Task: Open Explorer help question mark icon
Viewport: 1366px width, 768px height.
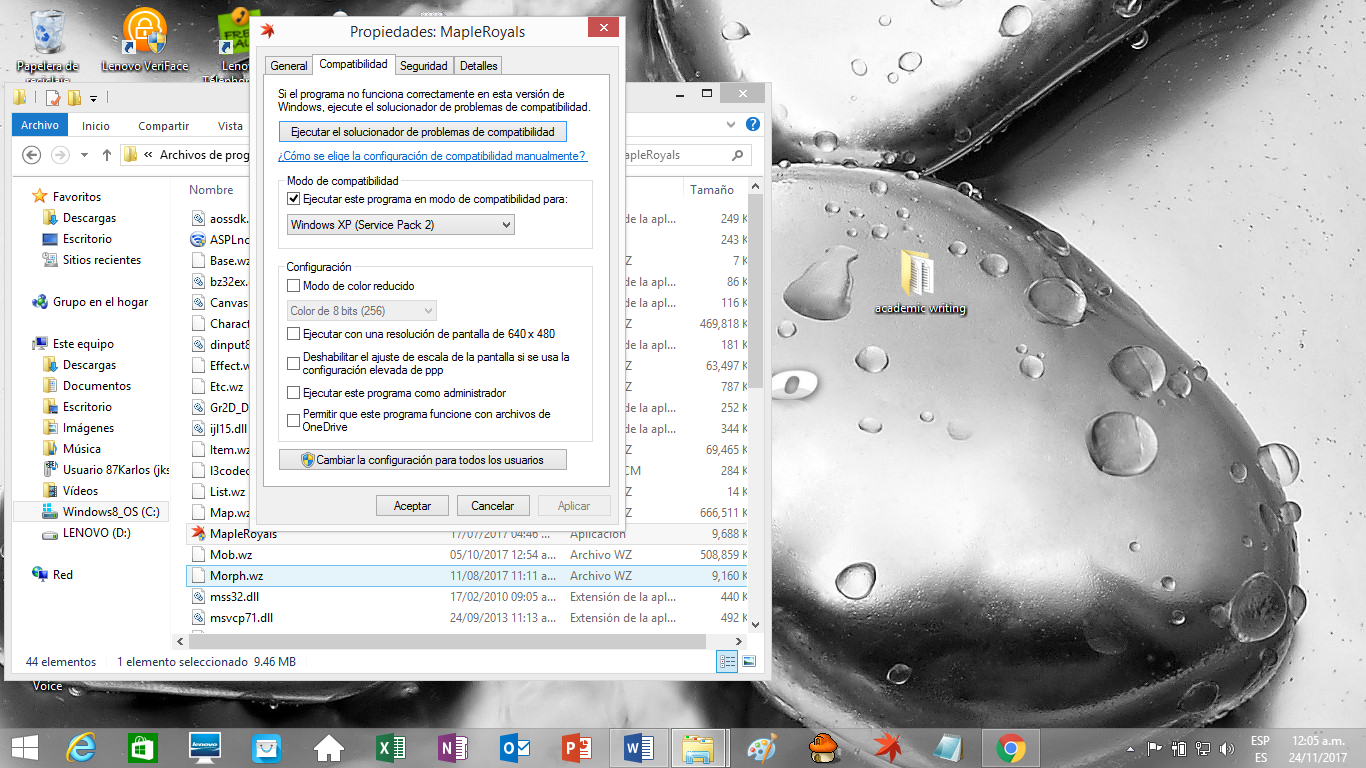Action: (753, 125)
